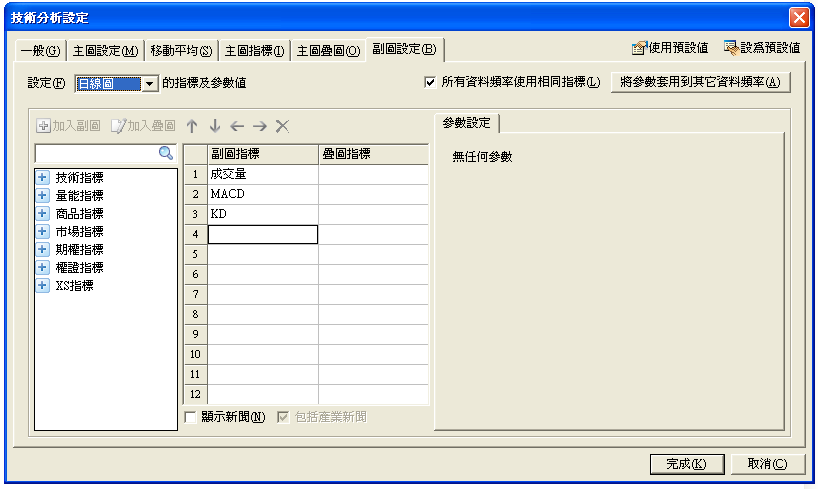Image resolution: width=818 pixels, height=489 pixels.
Task: Expand the 權證指標 tree node
Action: (43, 267)
